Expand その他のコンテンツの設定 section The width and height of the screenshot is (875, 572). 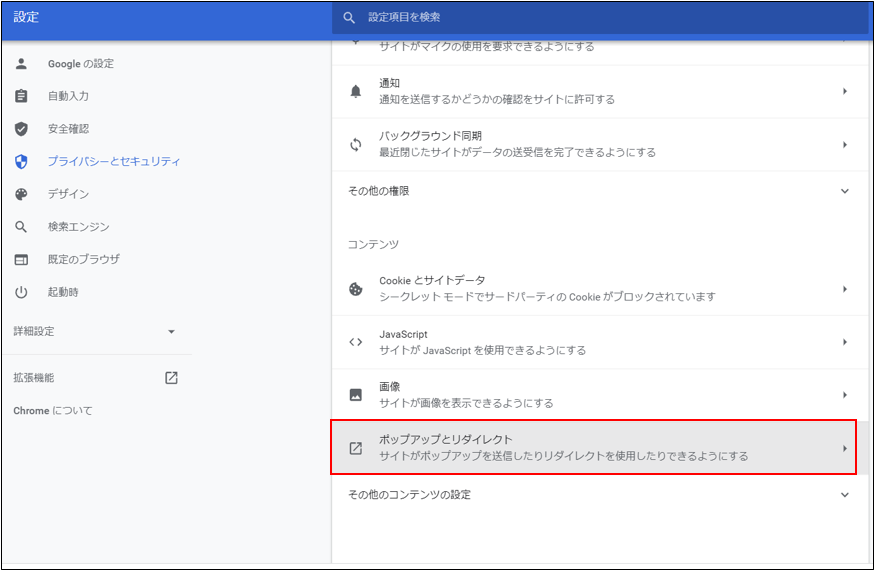coord(844,495)
